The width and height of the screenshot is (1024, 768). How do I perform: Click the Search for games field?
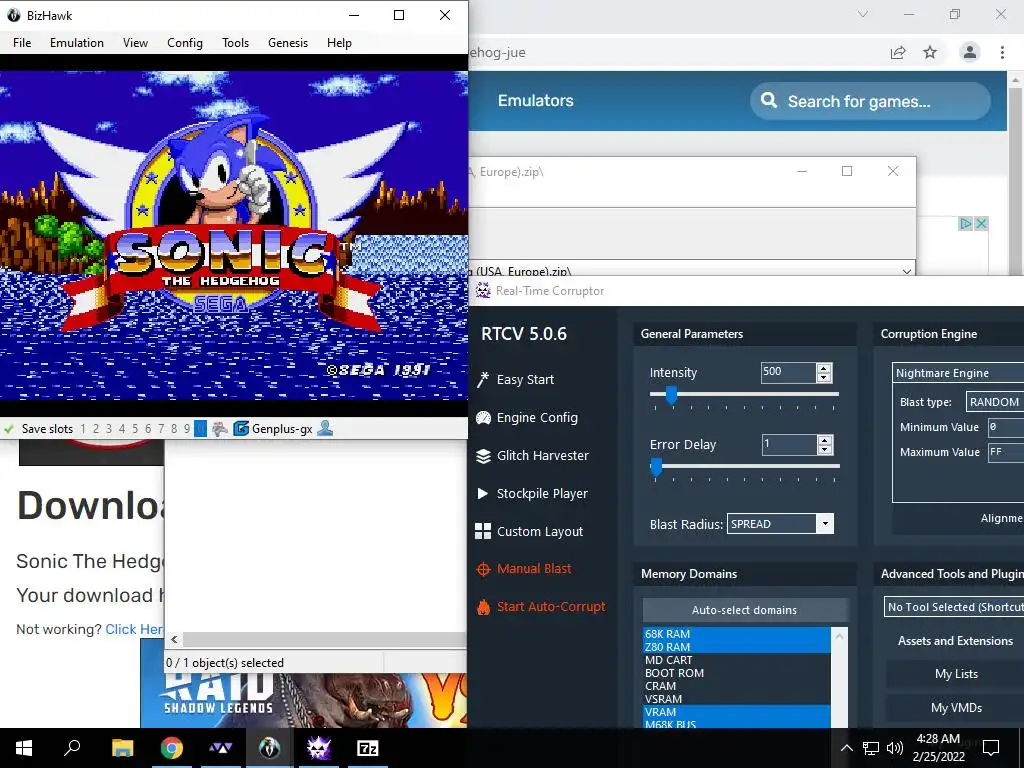[870, 101]
